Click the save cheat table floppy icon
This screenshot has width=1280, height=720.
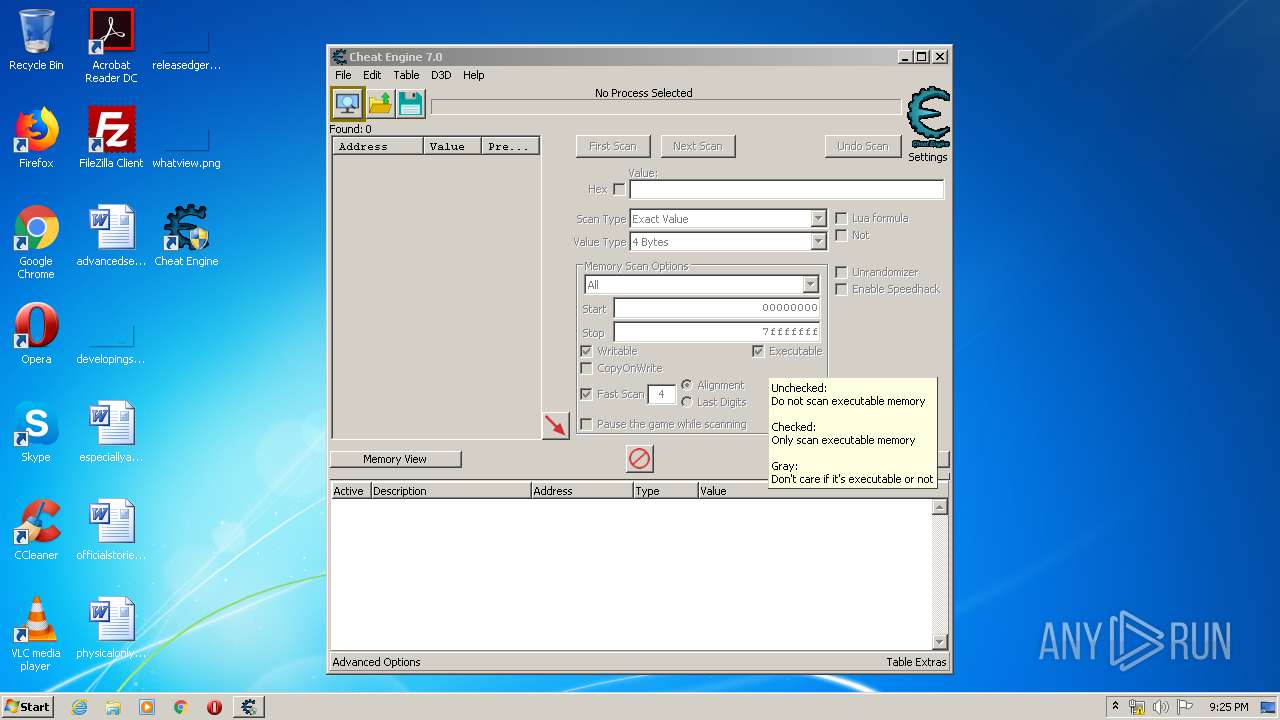point(410,103)
